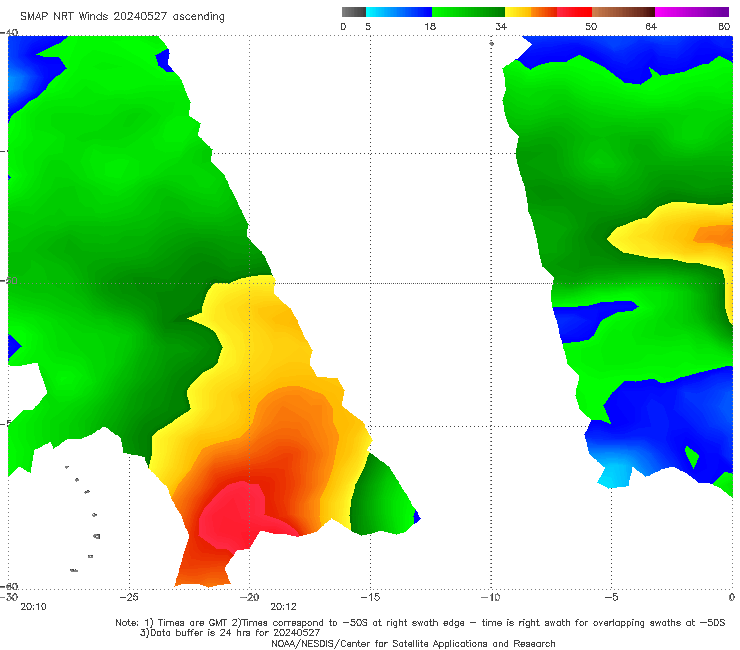The width and height of the screenshot is (740, 650).
Task: Click the light cyan low-wind patch
Action: coord(614,477)
